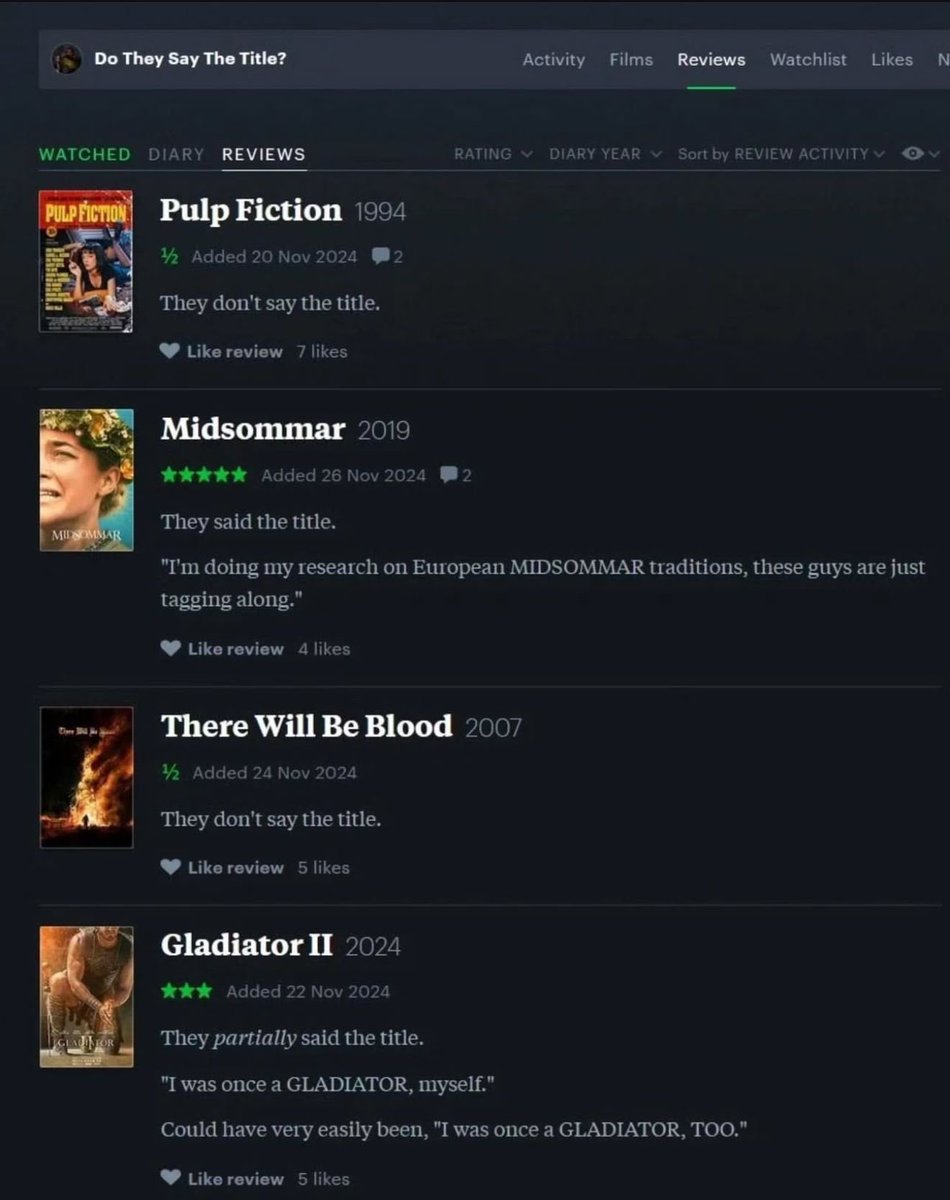950x1200 pixels.
Task: Click the profile avatar beside Do They Say The Title?
Action: point(66,59)
